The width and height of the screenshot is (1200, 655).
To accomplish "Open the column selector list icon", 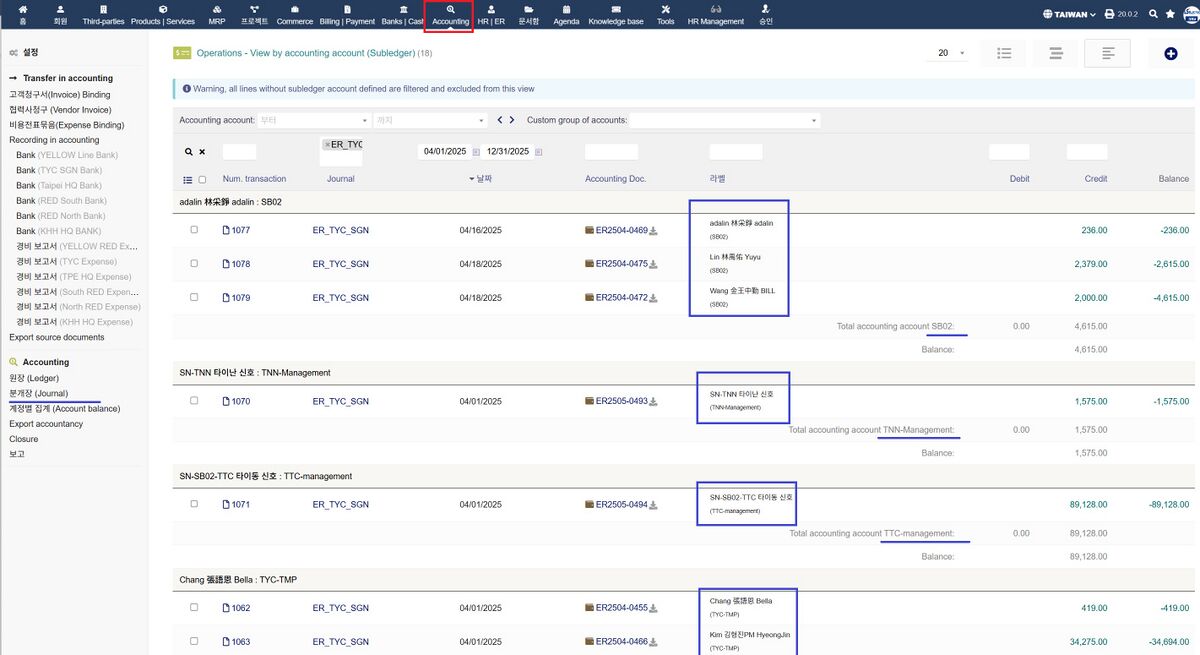I will coord(188,180).
